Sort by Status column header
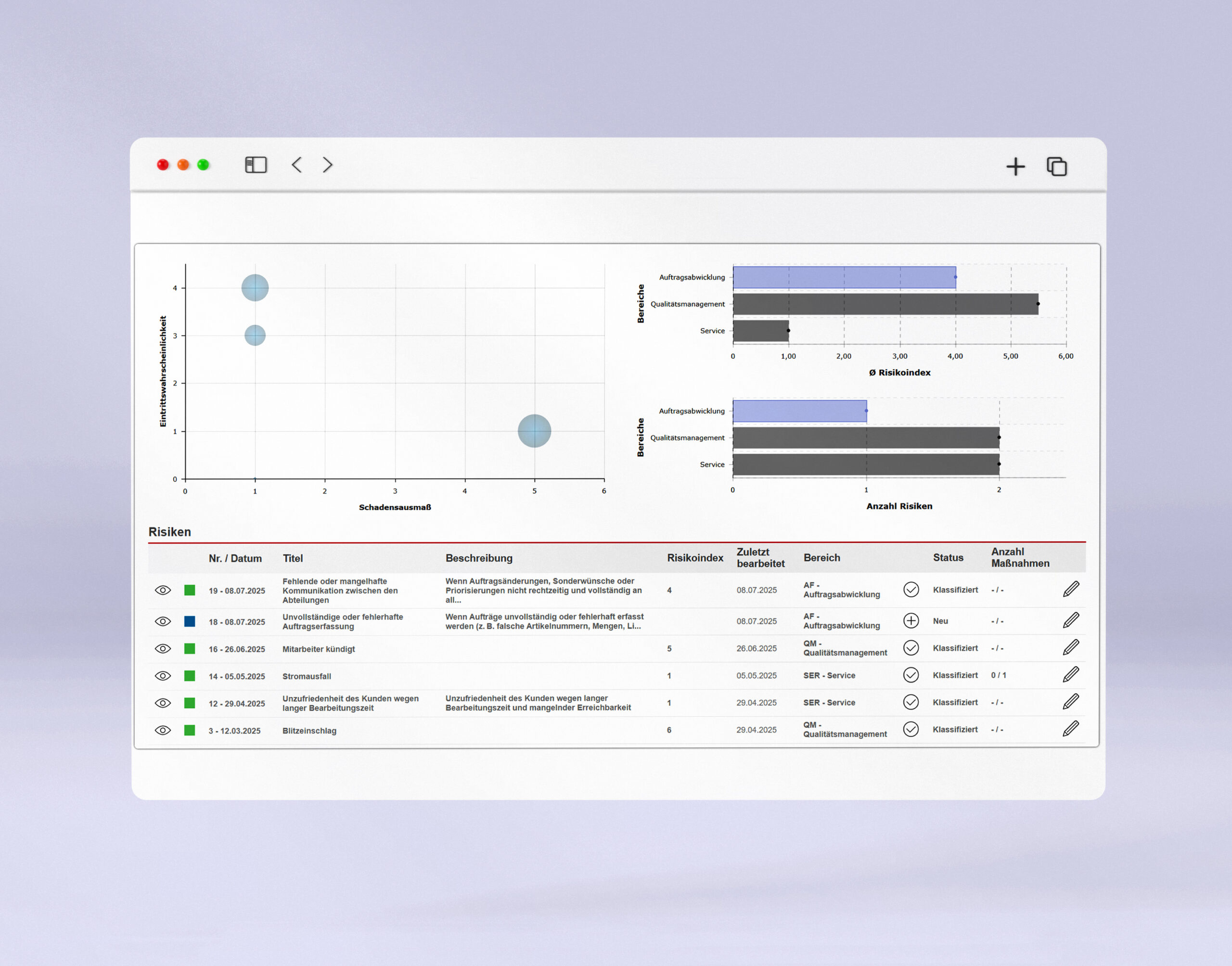This screenshot has height=966, width=1232. [x=948, y=558]
